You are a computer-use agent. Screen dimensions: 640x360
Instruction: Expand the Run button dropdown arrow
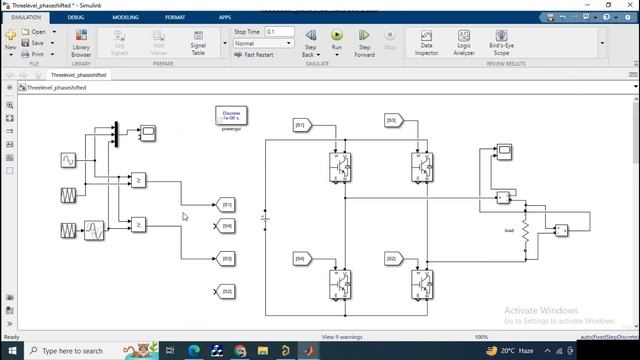pyautogui.click(x=337, y=55)
